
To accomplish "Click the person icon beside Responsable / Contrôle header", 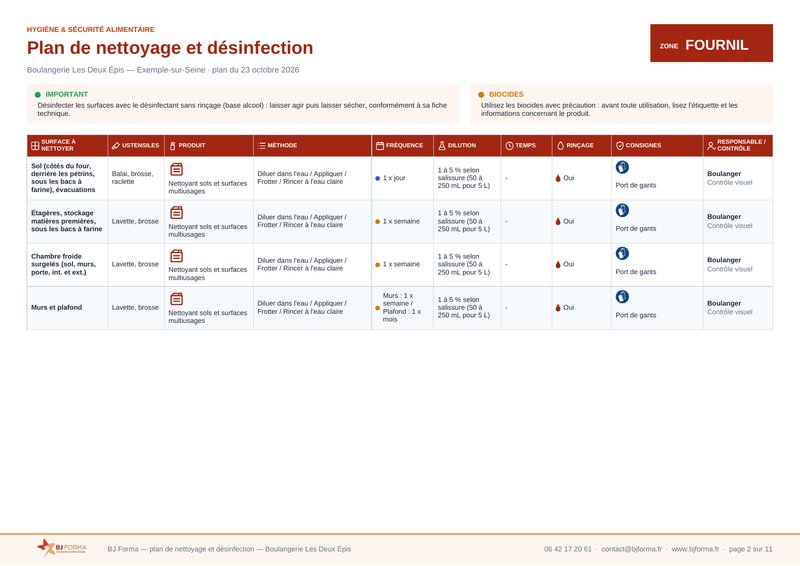I will (711, 145).
